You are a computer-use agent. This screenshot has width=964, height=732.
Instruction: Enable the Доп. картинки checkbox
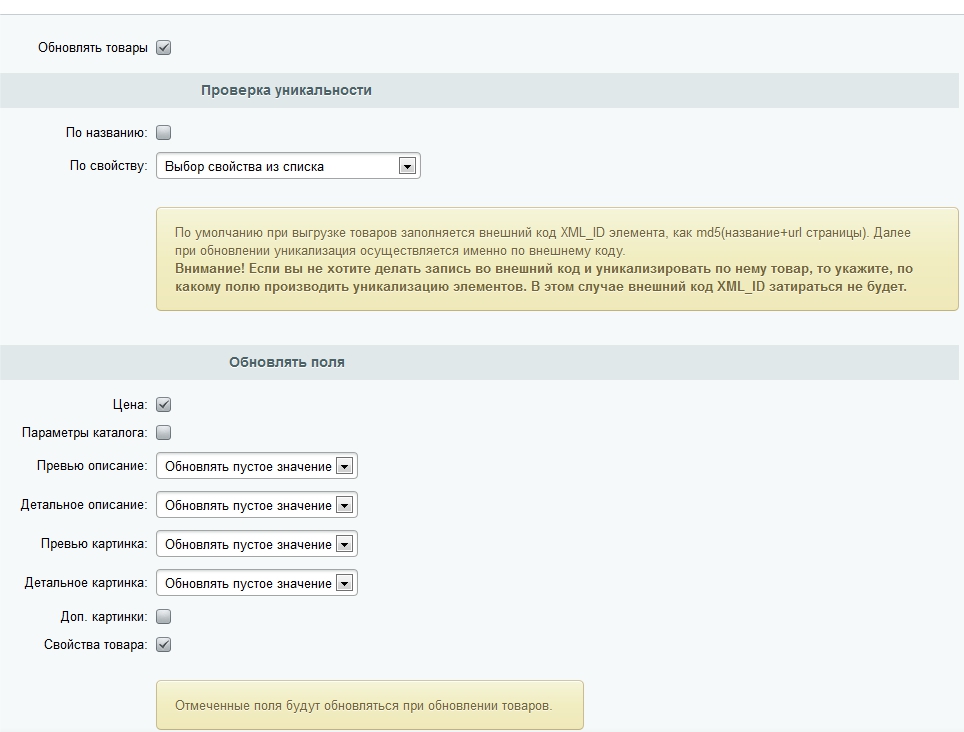click(164, 616)
